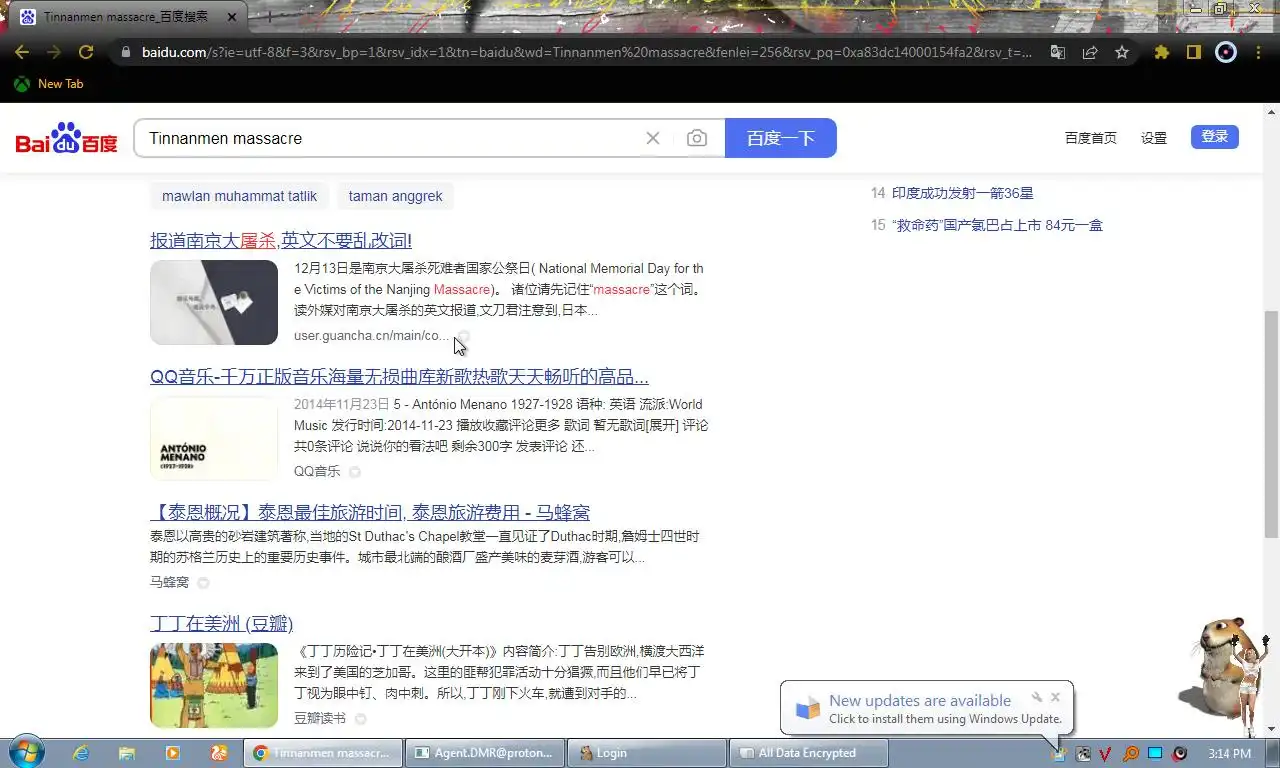The height and width of the screenshot is (768, 1280).
Task: Open Chrome three-dot menu
Action: (x=1259, y=52)
